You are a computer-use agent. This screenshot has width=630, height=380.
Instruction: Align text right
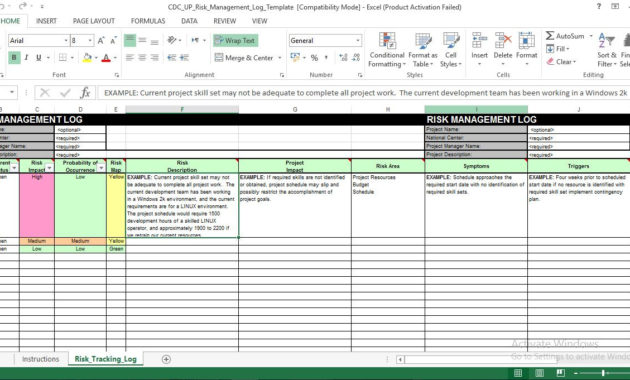pyautogui.click(x=154, y=57)
